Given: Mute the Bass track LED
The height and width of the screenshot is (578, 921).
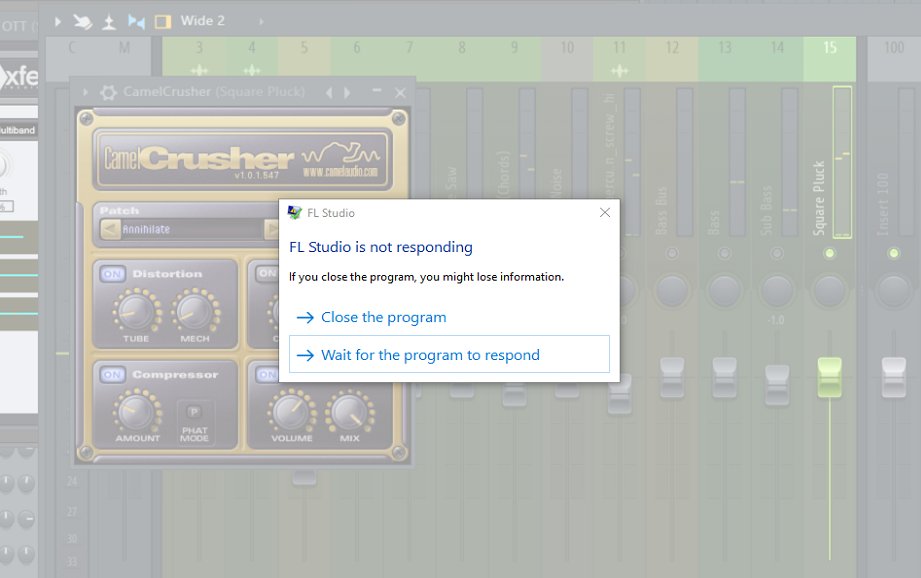Looking at the screenshot, I should [724, 253].
